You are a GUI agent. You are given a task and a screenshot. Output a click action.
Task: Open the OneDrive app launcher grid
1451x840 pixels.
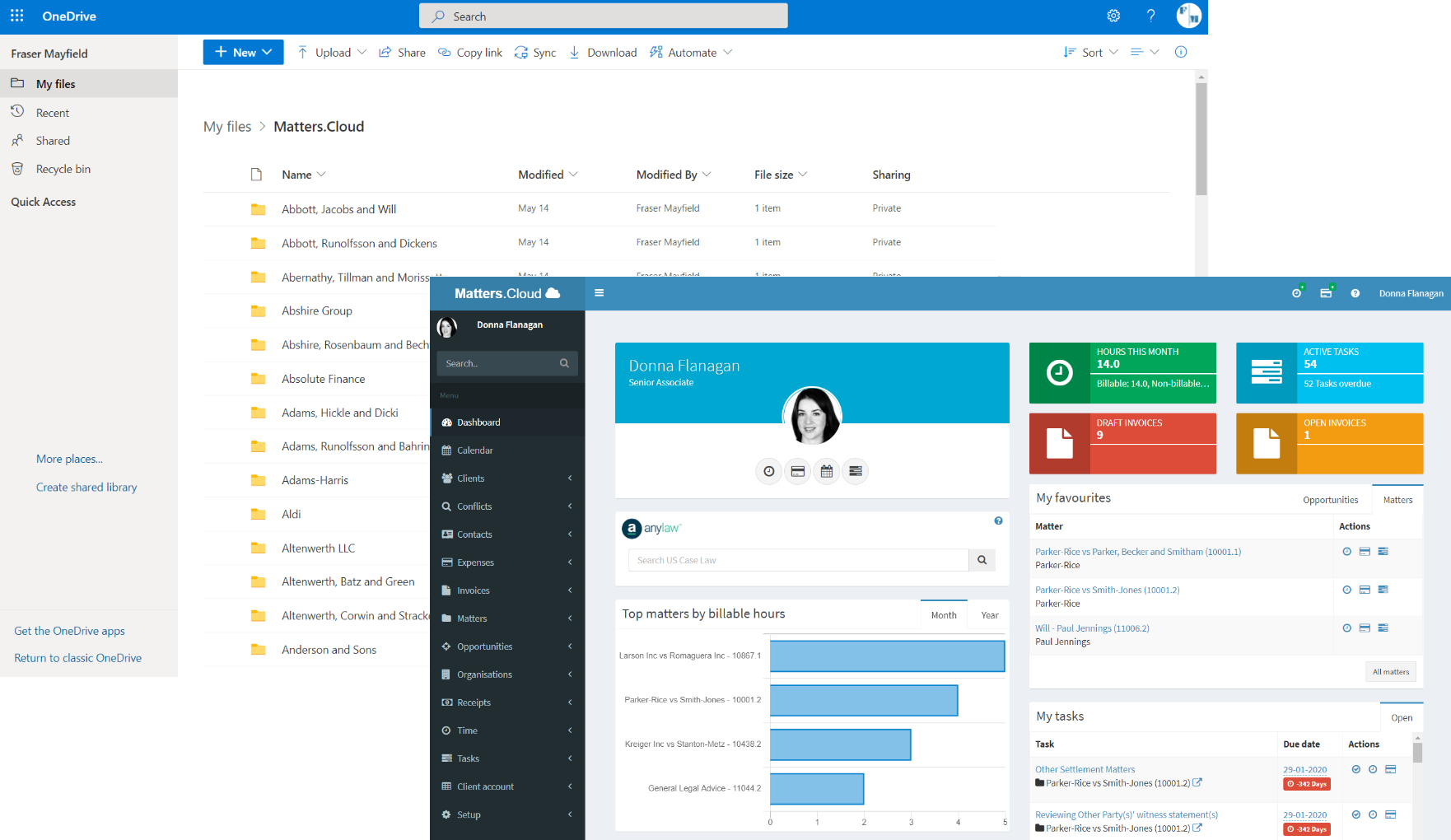pos(16,16)
